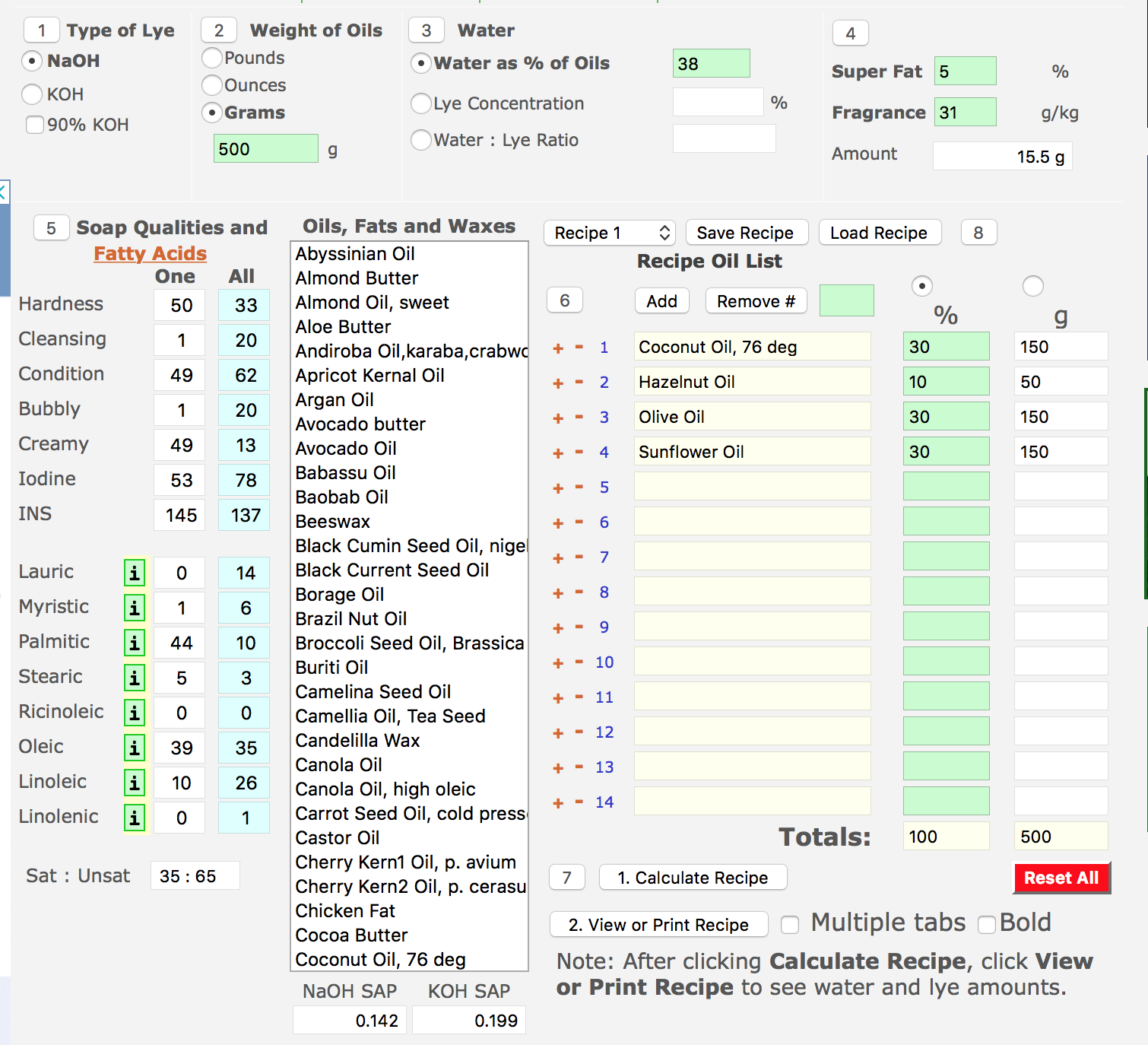Select KOH lye type
Image resolution: width=1148 pixels, height=1045 pixels.
pos(32,94)
